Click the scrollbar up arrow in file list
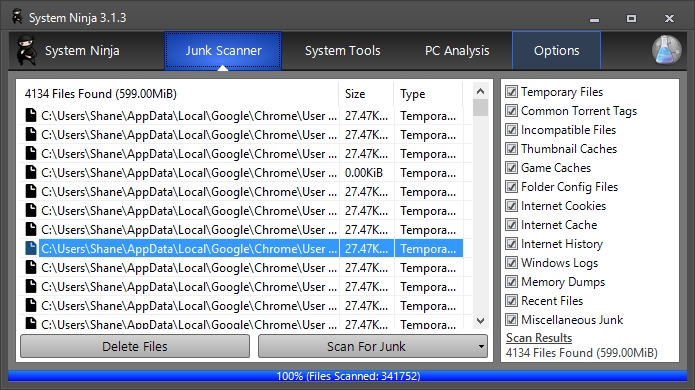This screenshot has height=390, width=695. click(x=480, y=91)
